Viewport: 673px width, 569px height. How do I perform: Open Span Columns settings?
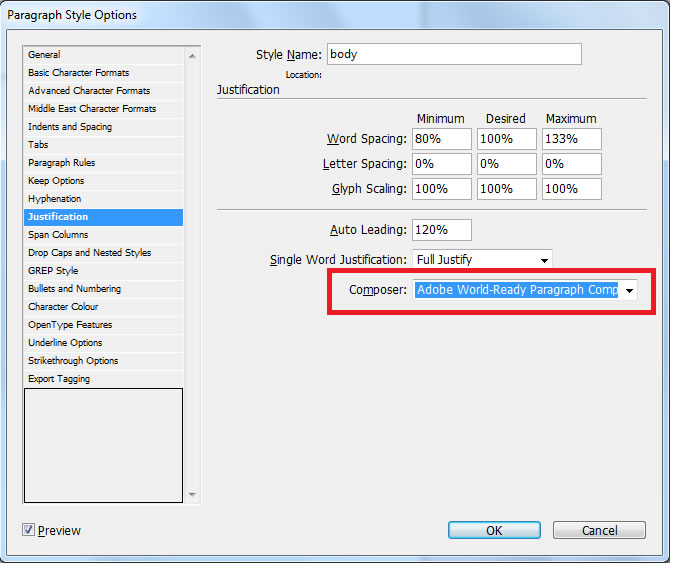[103, 235]
